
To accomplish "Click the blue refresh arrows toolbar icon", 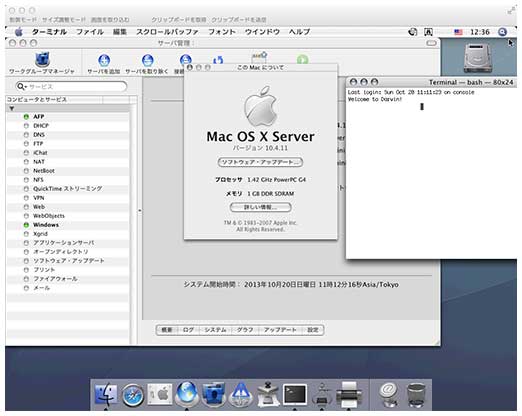I will (218, 60).
